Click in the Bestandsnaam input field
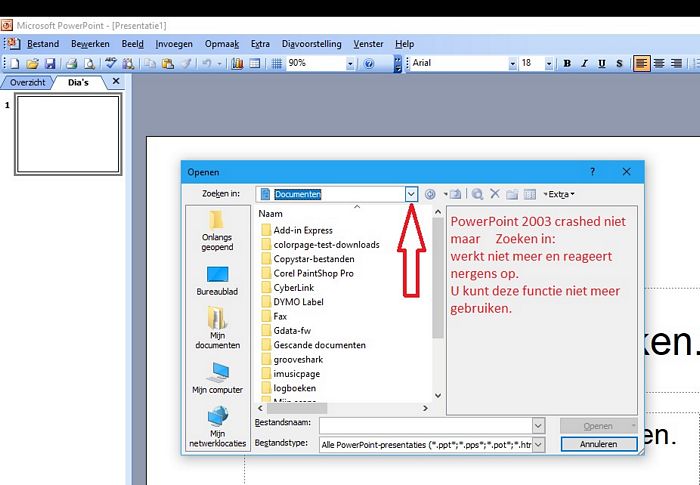This screenshot has width=700, height=485. [426, 426]
